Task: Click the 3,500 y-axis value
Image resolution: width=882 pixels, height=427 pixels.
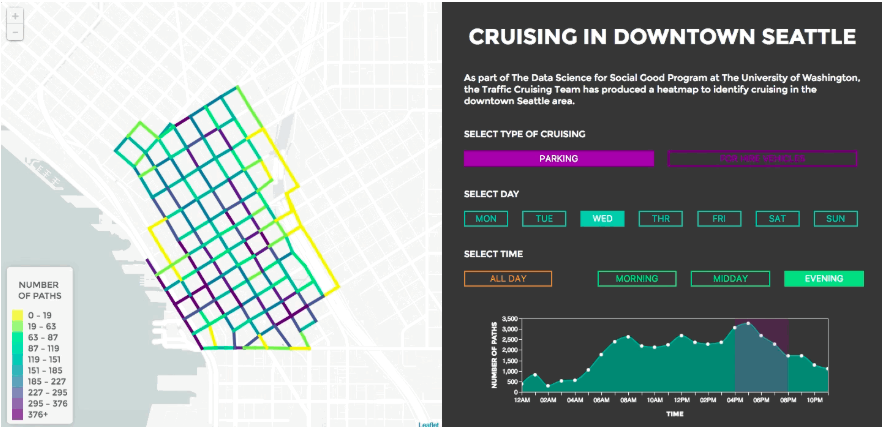Action: click(509, 319)
